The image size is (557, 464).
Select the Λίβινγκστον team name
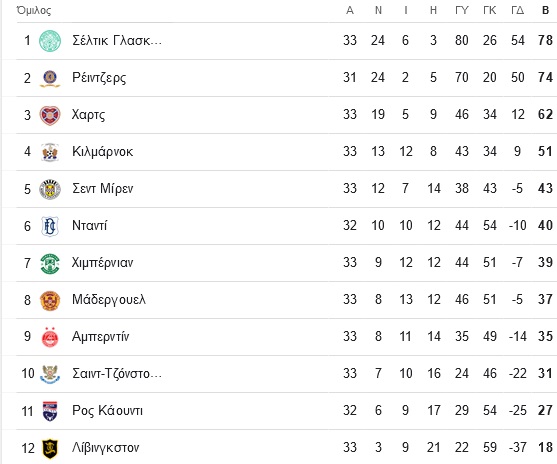(106, 448)
